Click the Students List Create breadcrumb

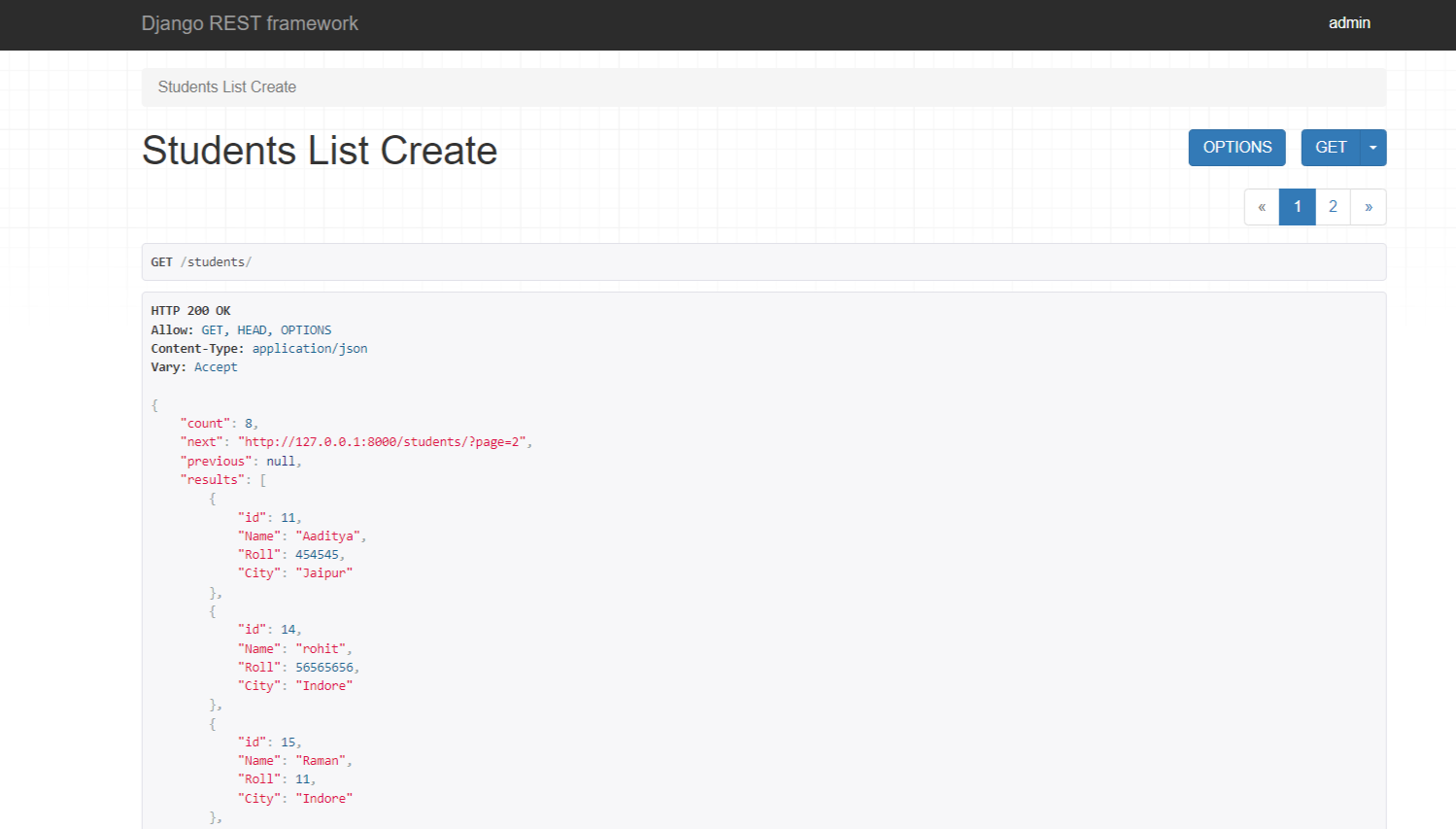(227, 87)
